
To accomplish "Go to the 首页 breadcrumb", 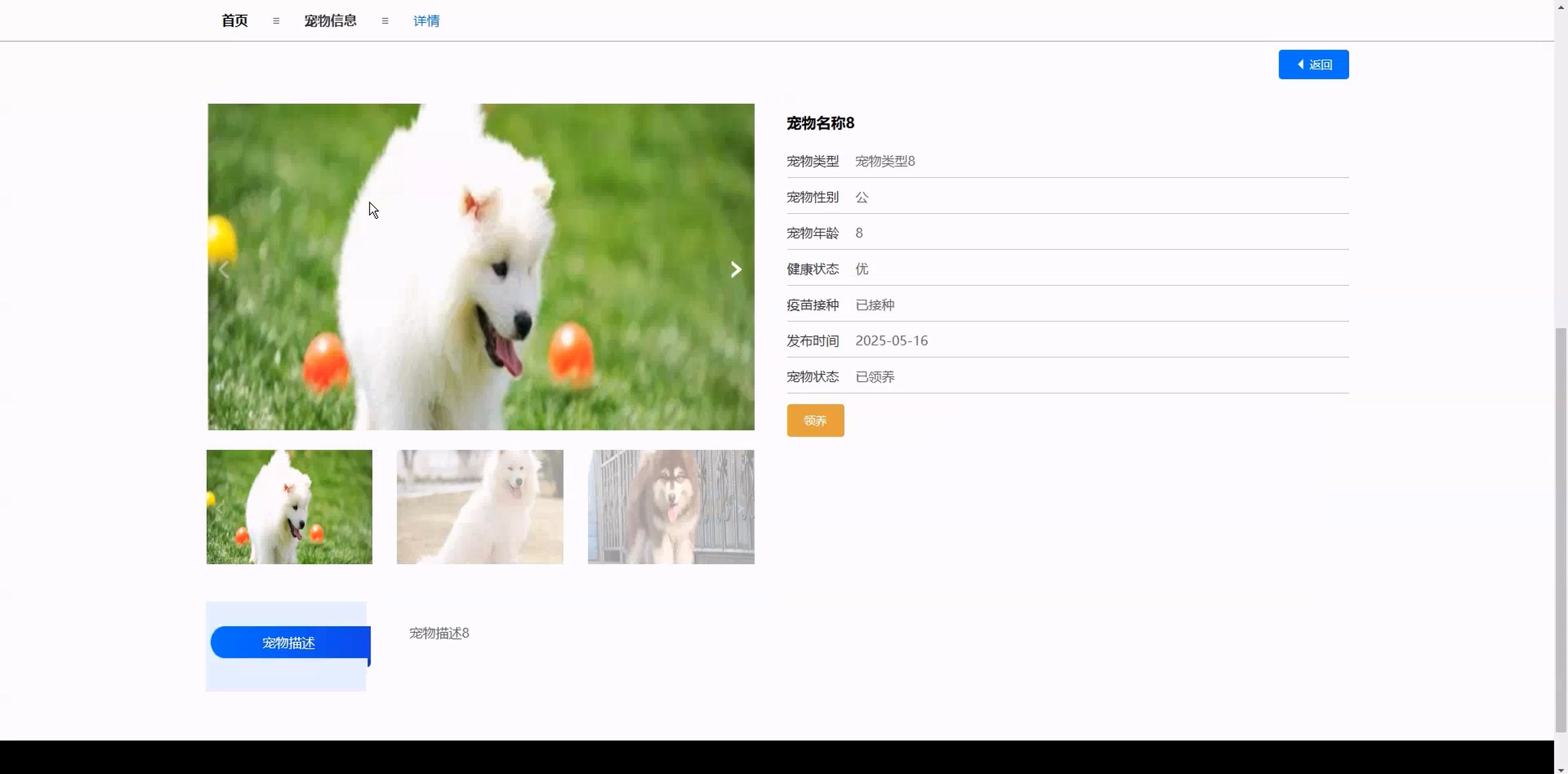I will (x=235, y=21).
